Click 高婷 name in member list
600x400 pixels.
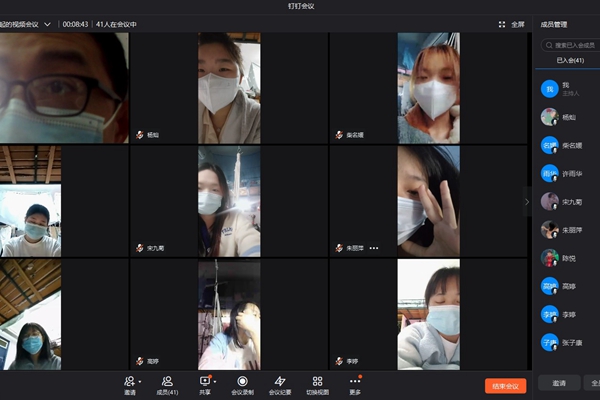click(569, 286)
